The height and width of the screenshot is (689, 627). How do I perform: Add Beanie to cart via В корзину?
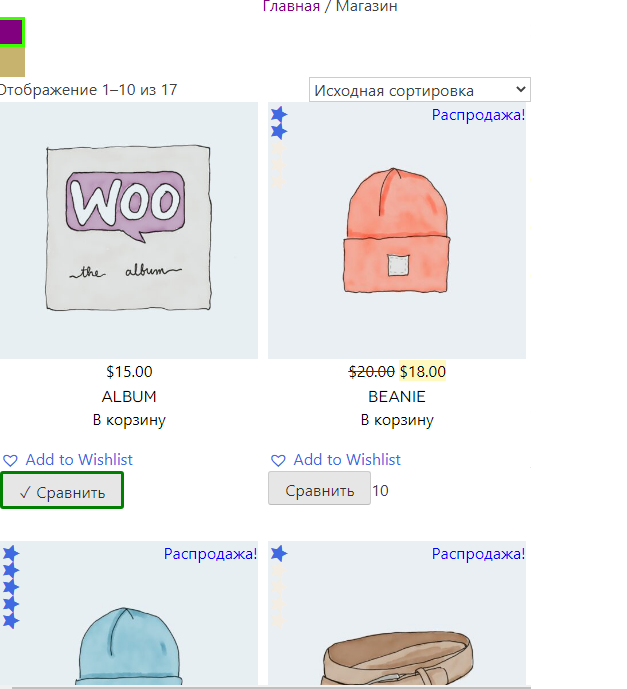(x=397, y=420)
